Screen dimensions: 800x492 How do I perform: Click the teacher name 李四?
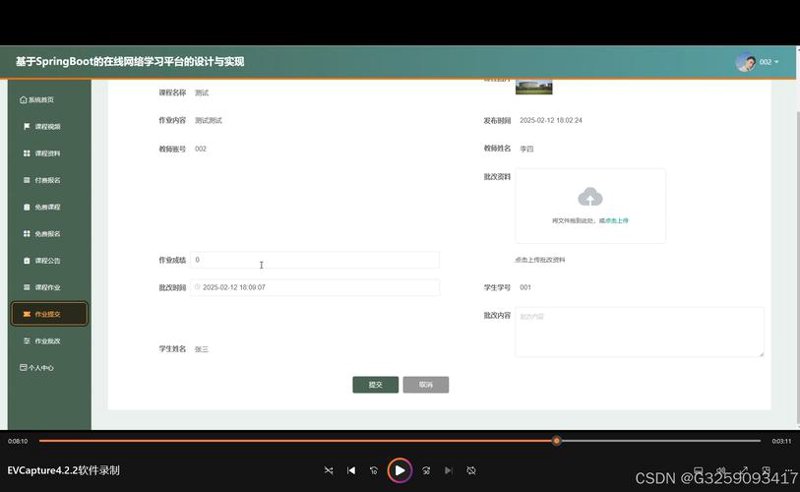click(x=527, y=149)
